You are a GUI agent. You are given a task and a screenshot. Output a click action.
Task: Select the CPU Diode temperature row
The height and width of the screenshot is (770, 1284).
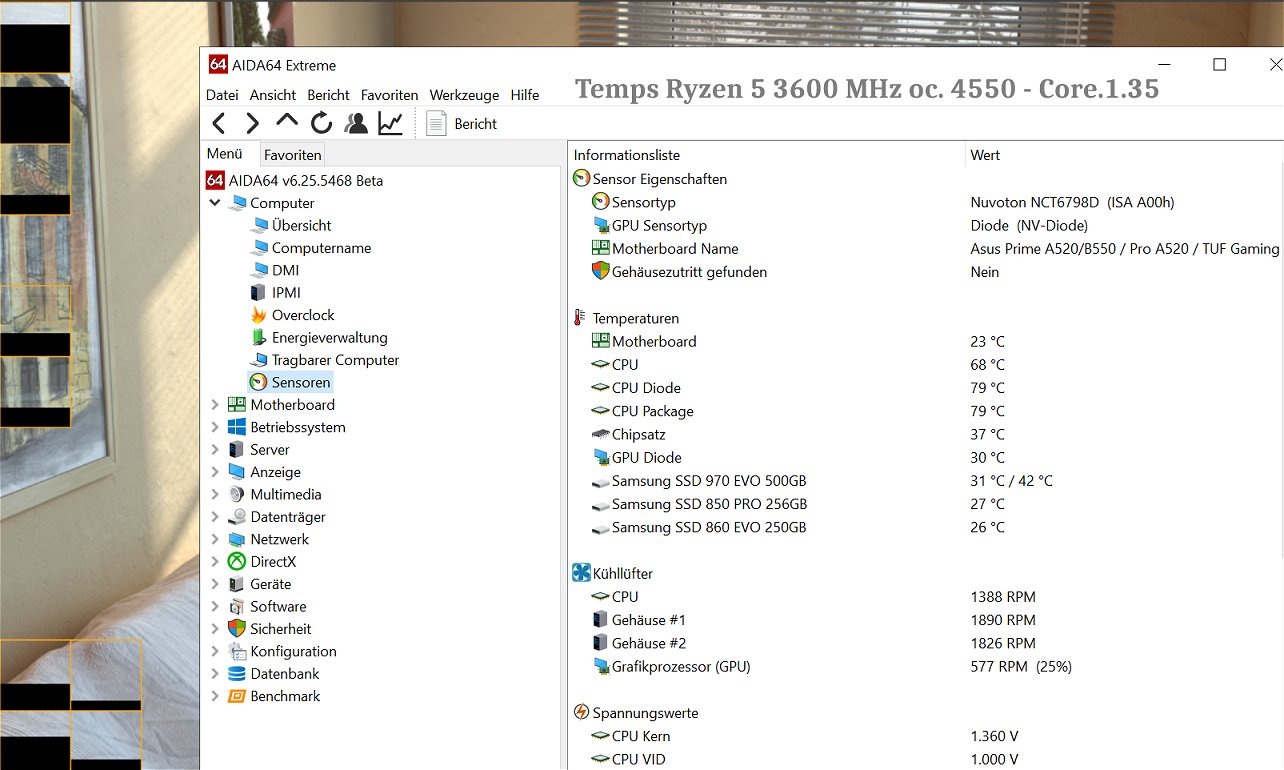(x=925, y=388)
